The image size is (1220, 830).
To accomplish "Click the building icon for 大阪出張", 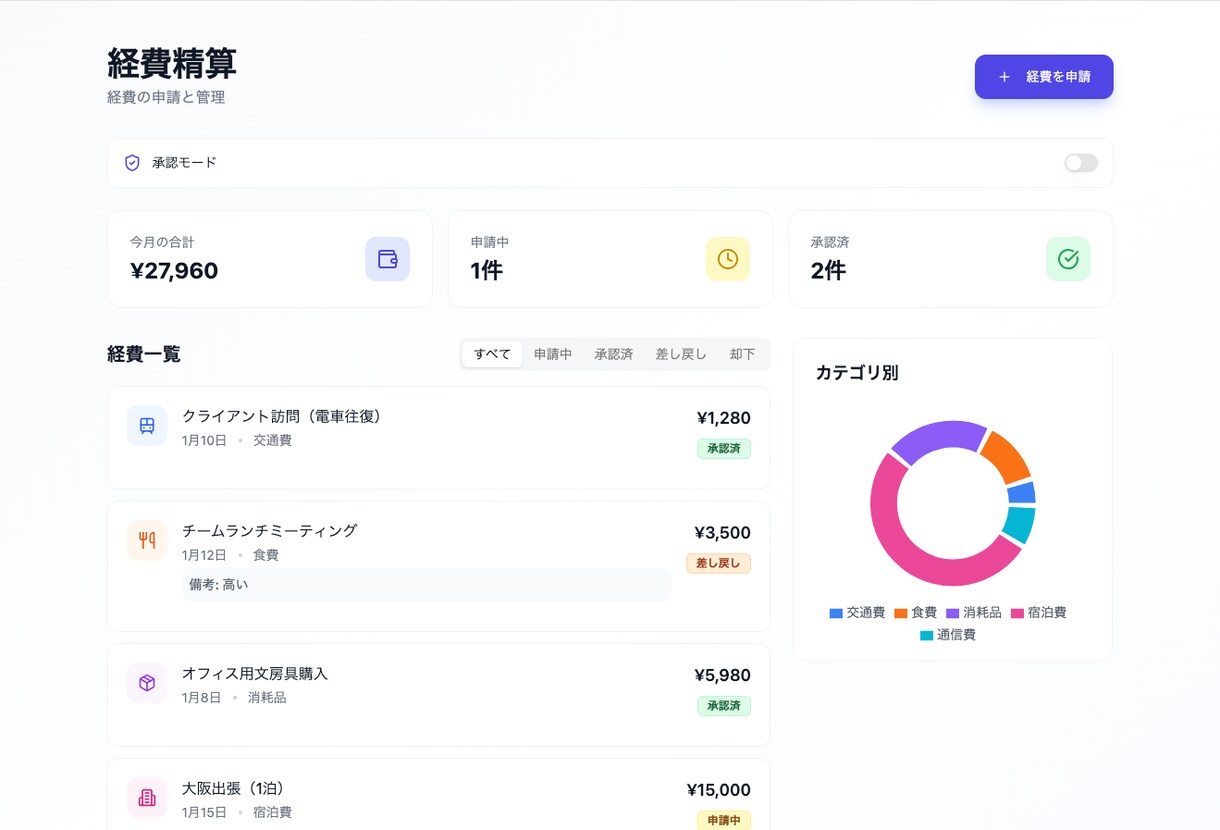I will 147,798.
